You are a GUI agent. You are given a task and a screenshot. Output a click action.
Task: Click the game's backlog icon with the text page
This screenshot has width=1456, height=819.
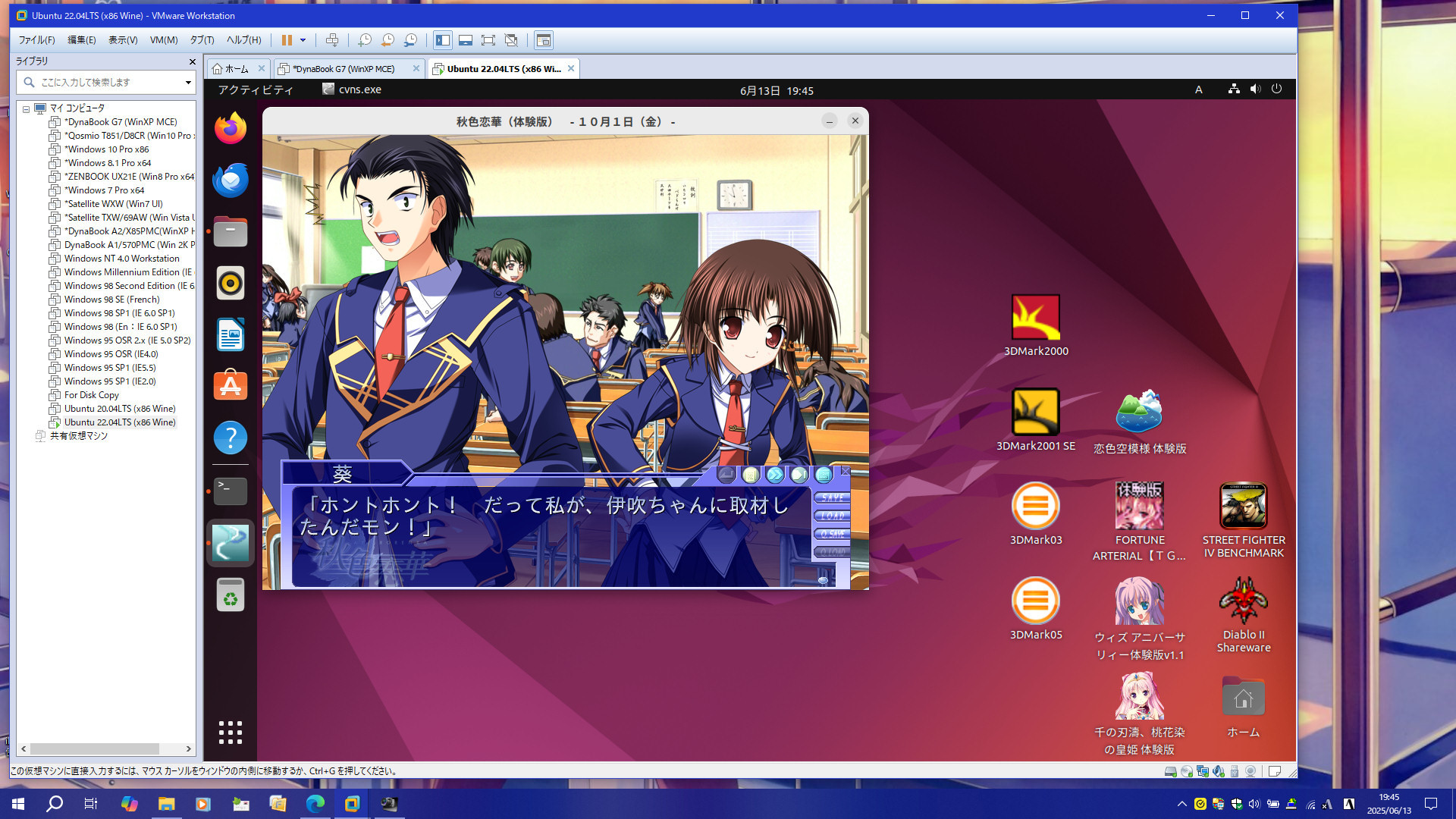[x=751, y=475]
